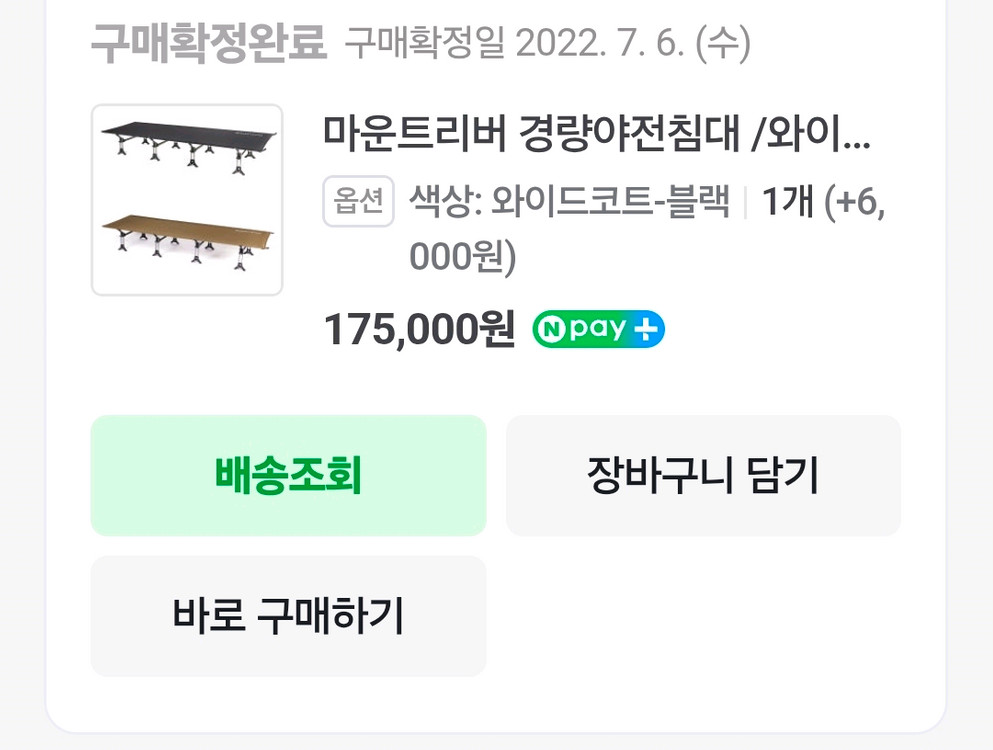The height and width of the screenshot is (750, 993).
Task: Click the 구매확정완료 order status header
Action: click(207, 40)
